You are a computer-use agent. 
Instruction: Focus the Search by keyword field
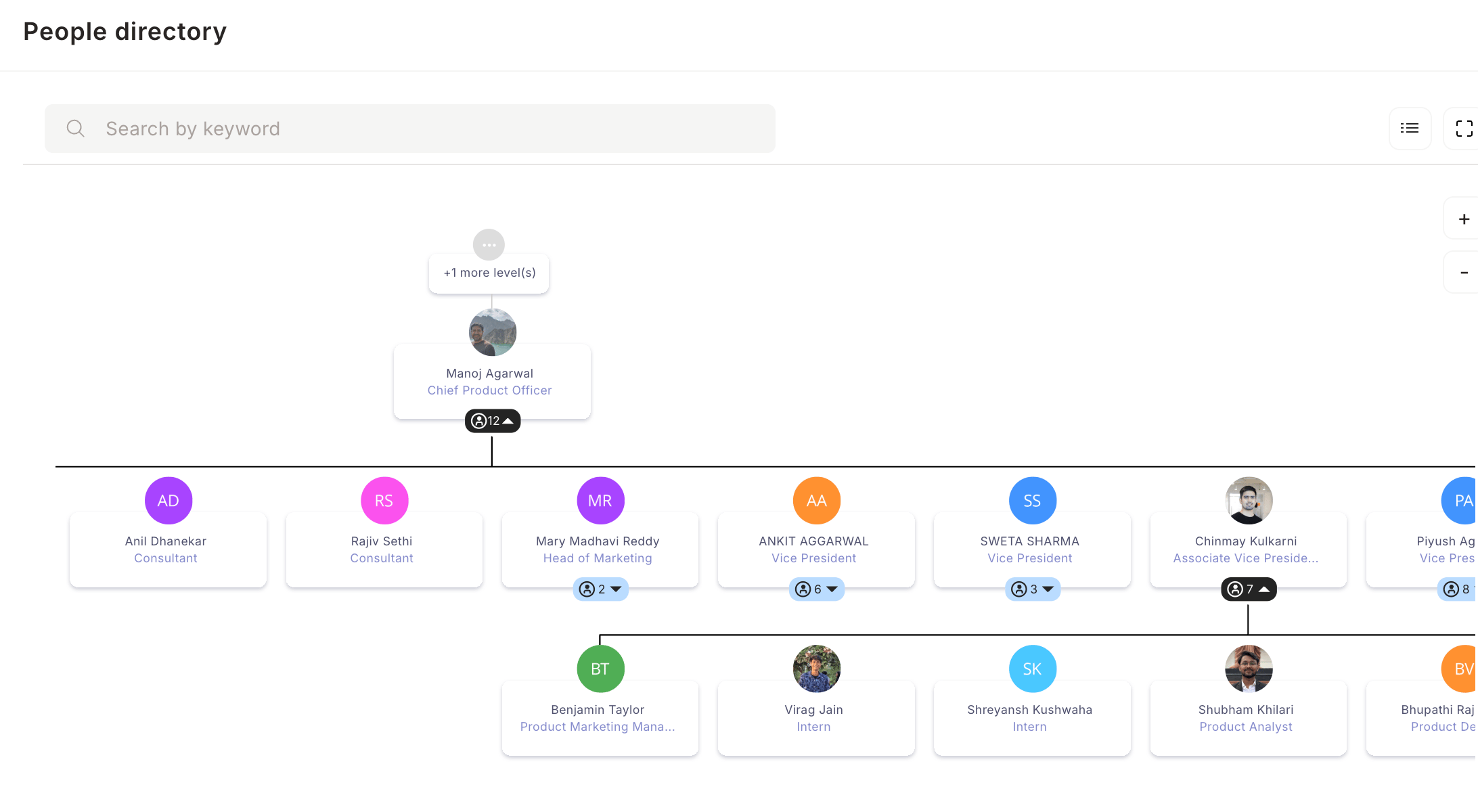pos(410,129)
